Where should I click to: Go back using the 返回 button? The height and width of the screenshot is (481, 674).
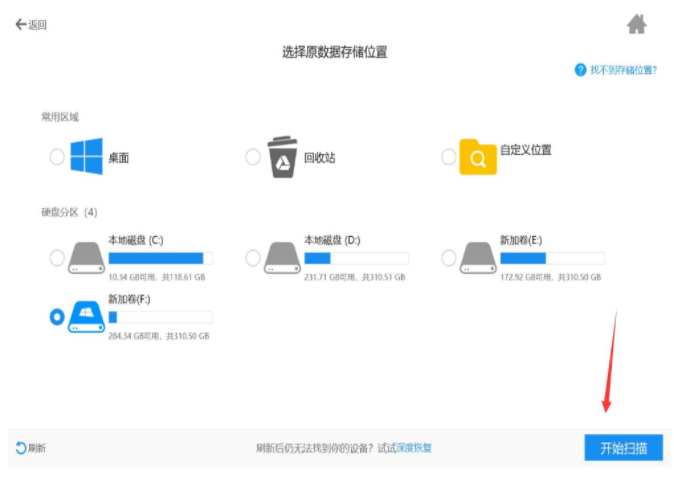(31, 24)
